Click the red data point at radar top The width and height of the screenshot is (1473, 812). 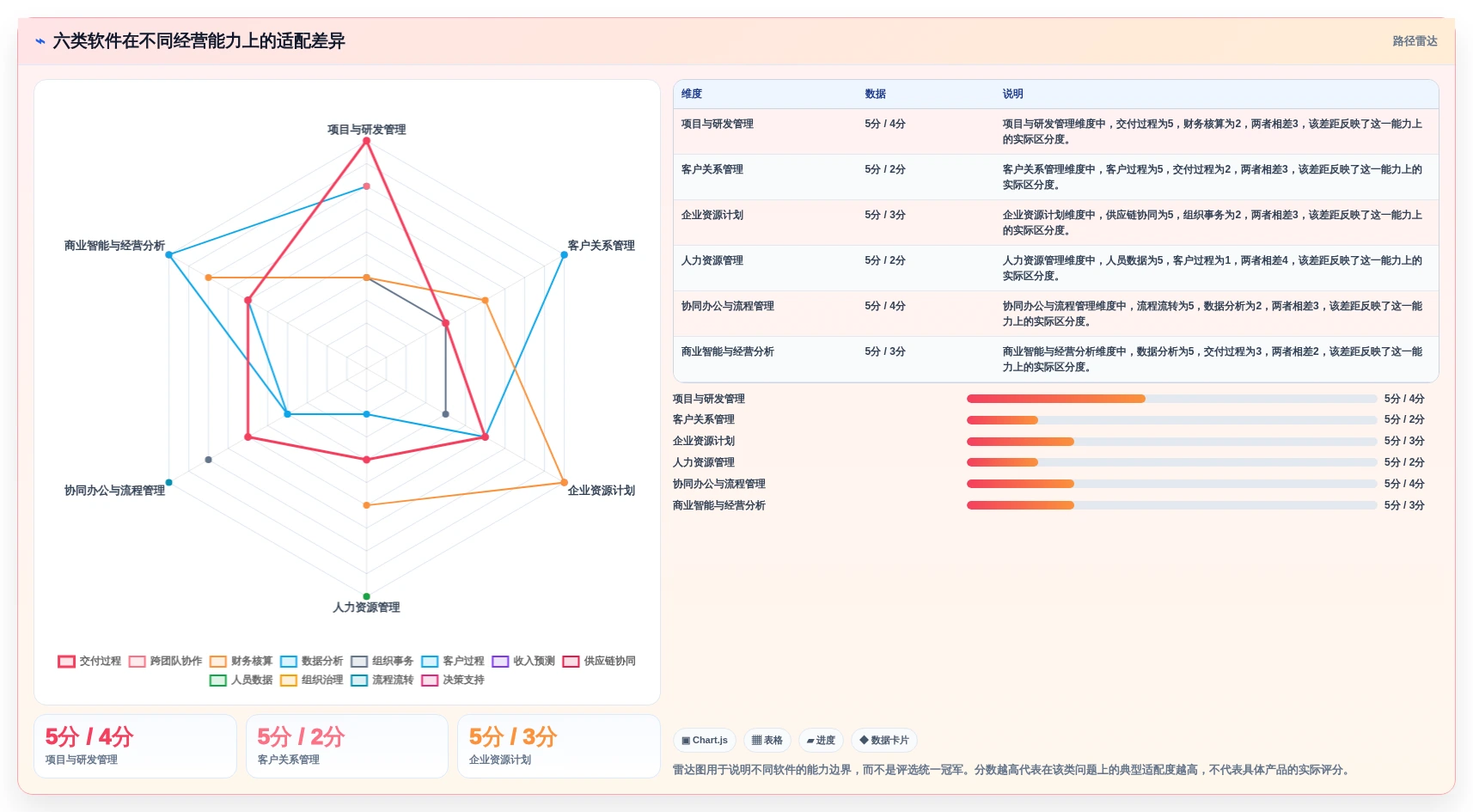coord(367,142)
